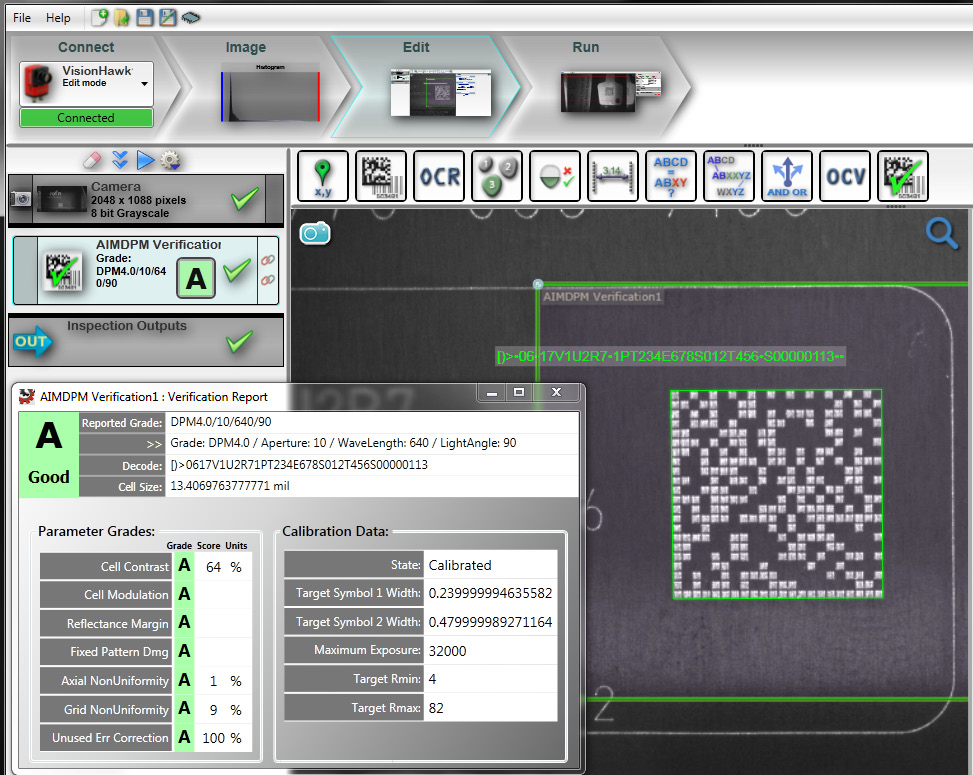Click the ROI corner handle near AIMDPM Verification1 label
The width and height of the screenshot is (973, 775).
(538, 284)
